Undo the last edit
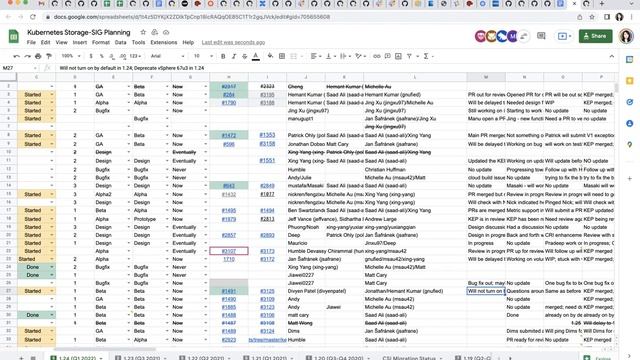Image resolution: width=640 pixels, height=360 pixels. (x=17, y=56)
